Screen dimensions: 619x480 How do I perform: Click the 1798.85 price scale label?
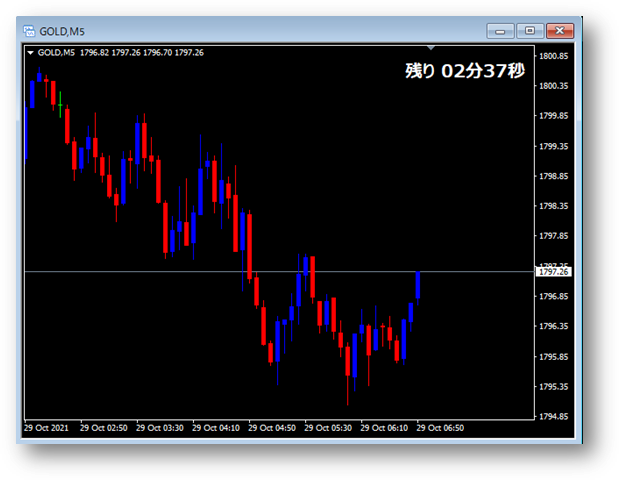point(553,176)
